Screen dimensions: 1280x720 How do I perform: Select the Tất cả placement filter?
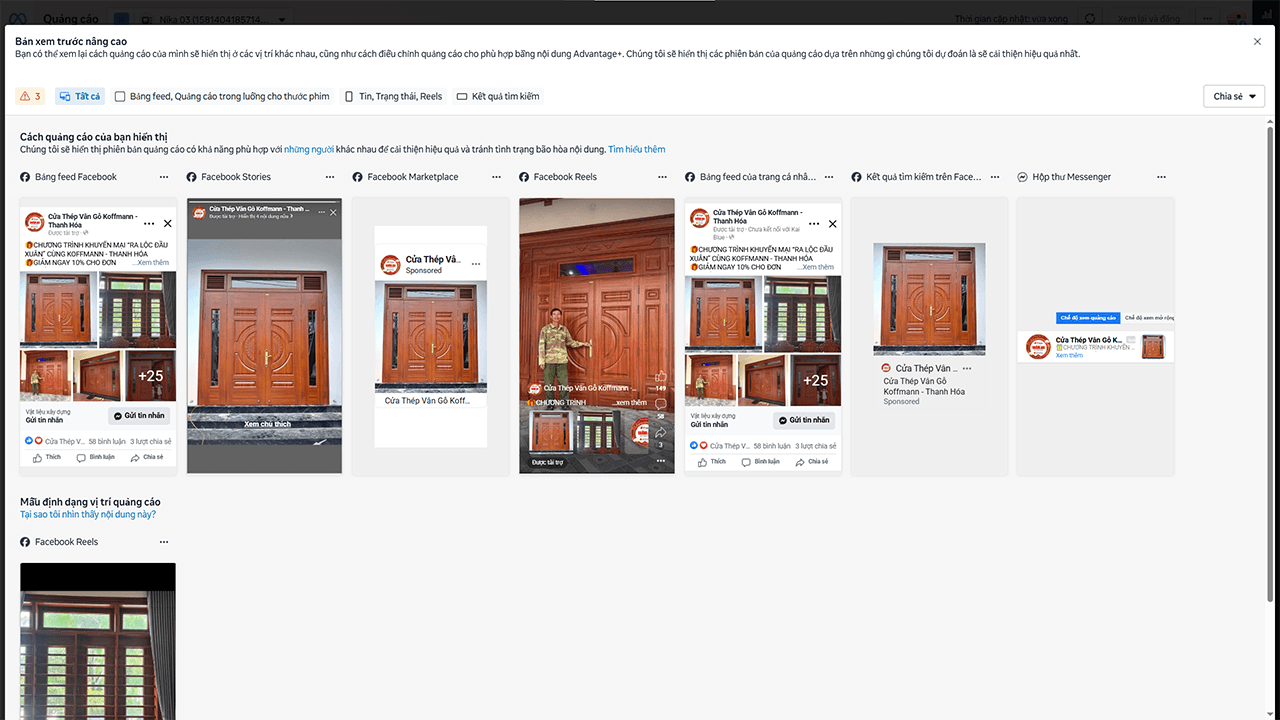coord(80,96)
